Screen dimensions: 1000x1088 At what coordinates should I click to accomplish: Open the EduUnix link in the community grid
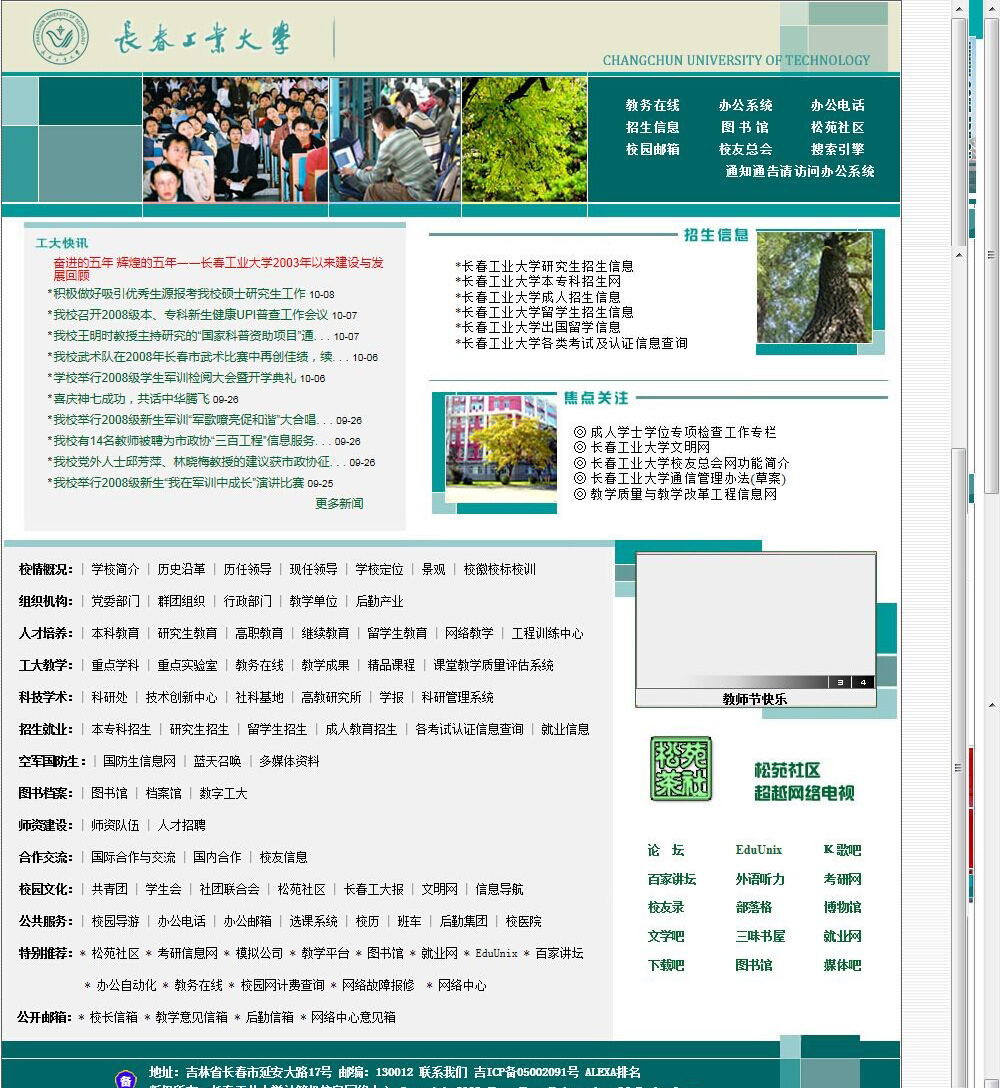758,850
